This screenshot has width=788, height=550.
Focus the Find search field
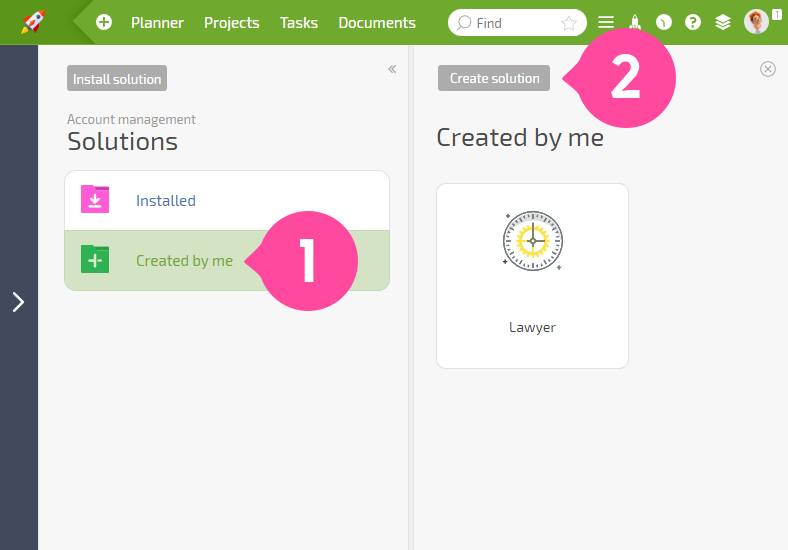click(517, 23)
